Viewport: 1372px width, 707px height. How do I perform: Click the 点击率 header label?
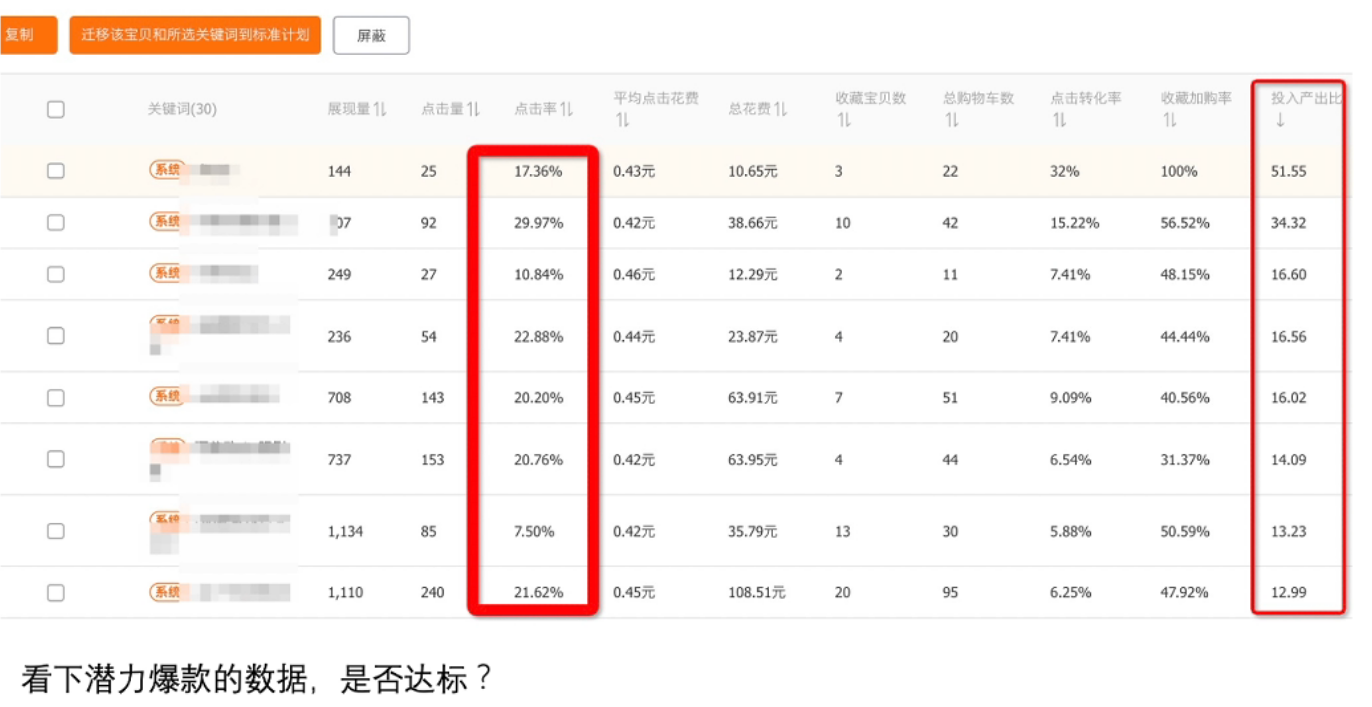coord(535,109)
